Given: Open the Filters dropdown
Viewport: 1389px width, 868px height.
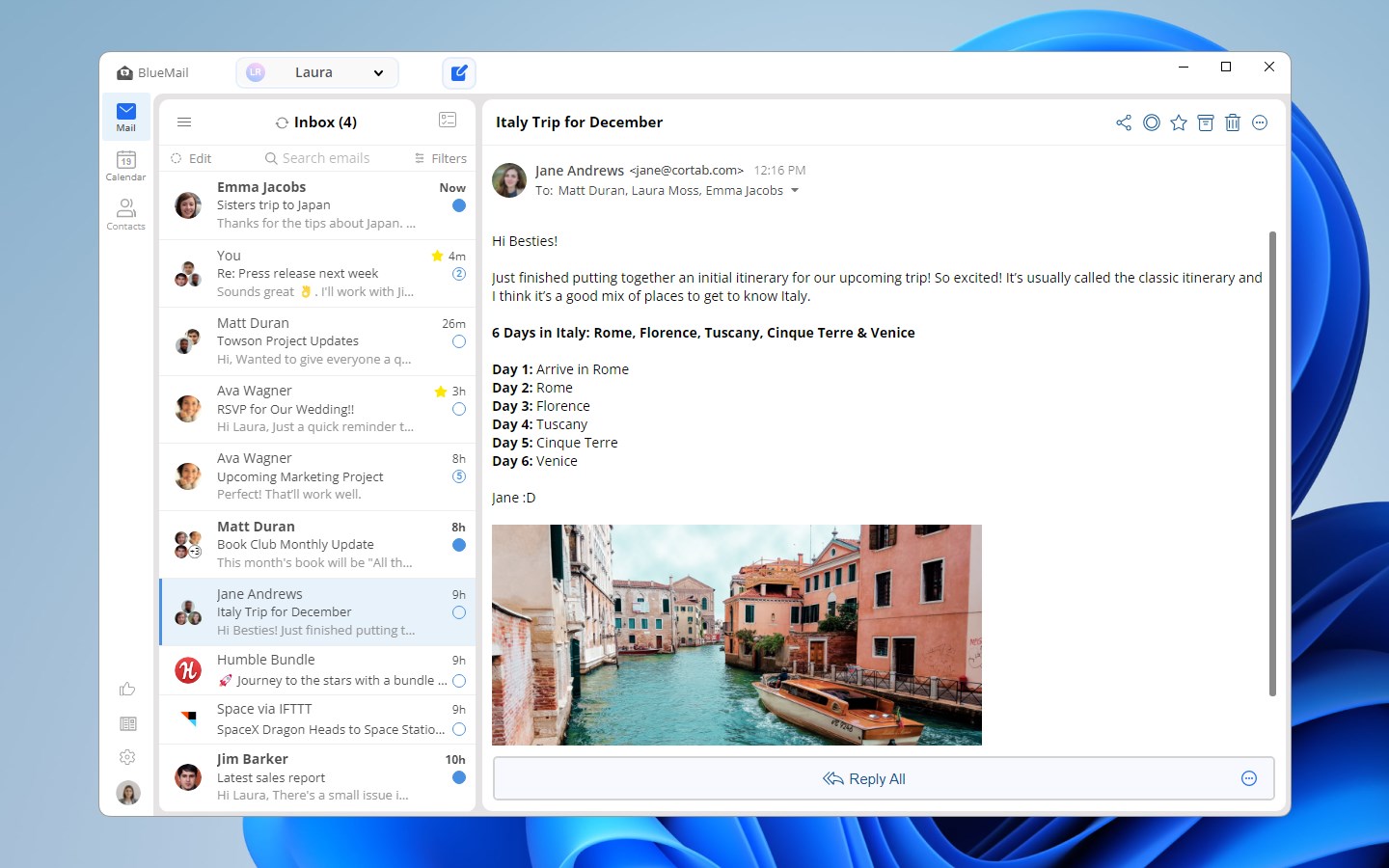Looking at the screenshot, I should (440, 157).
